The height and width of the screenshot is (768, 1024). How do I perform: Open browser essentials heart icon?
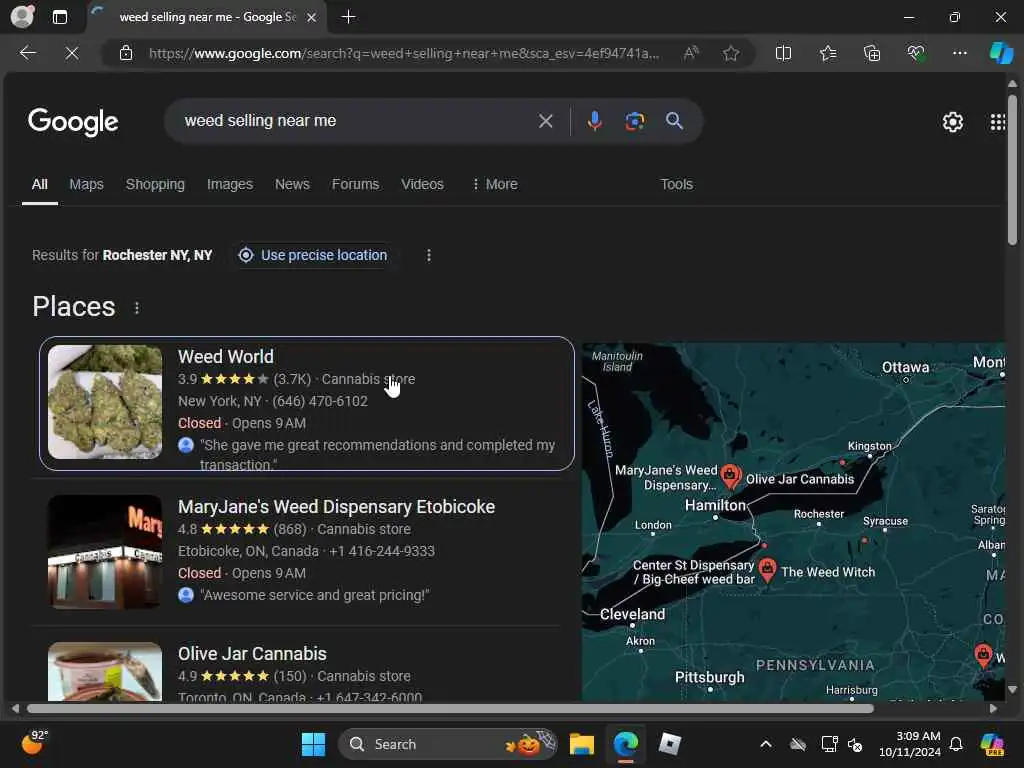[916, 53]
